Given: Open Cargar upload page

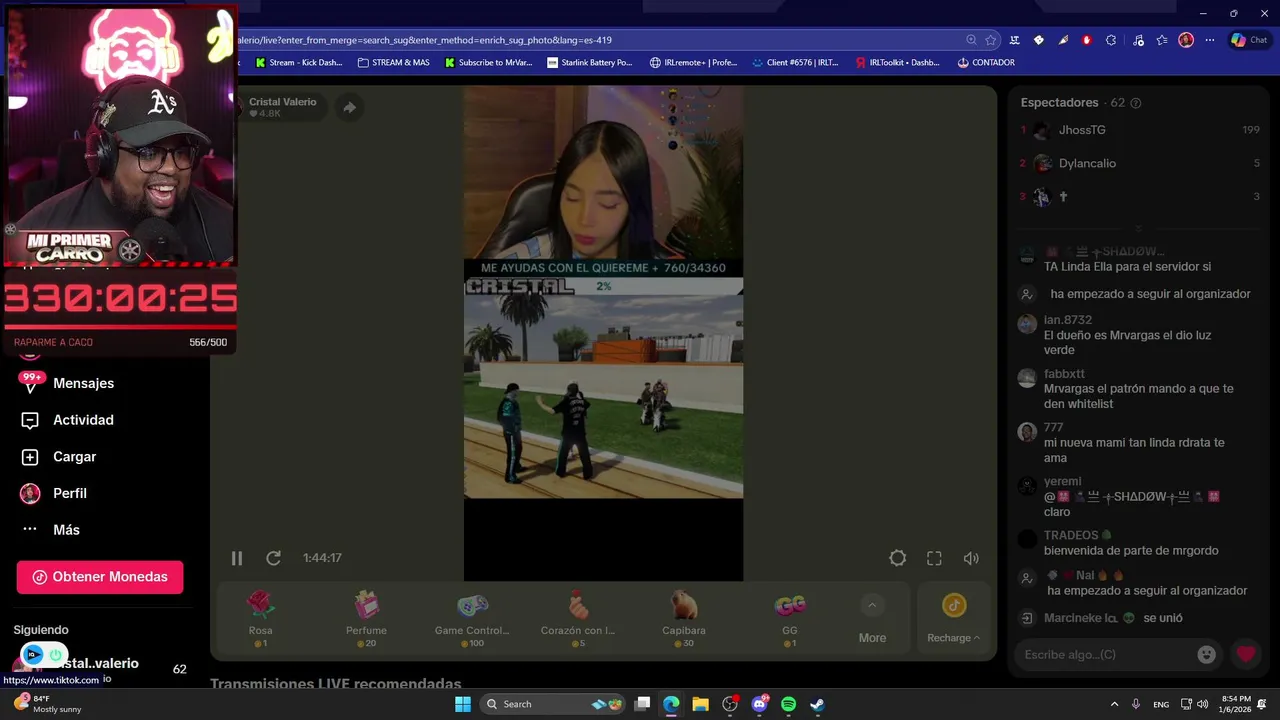Looking at the screenshot, I should (x=74, y=457).
